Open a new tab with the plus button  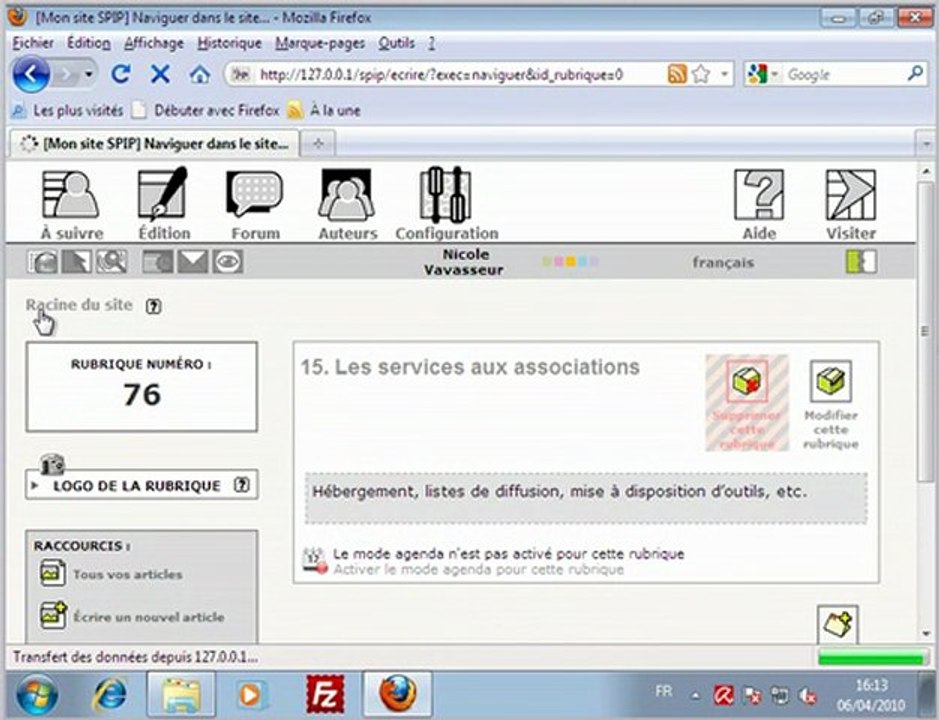click(318, 144)
